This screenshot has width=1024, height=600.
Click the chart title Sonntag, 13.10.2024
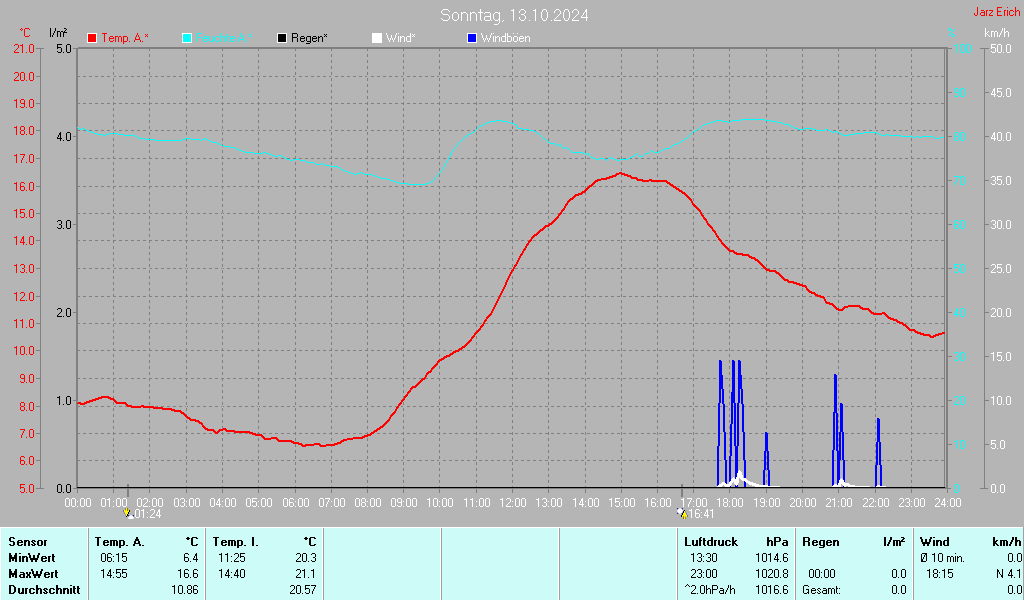click(x=514, y=15)
